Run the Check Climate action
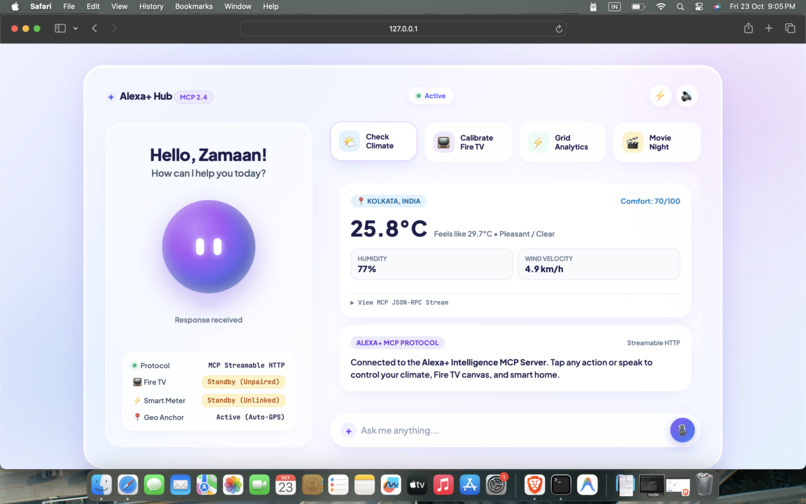 (374, 141)
